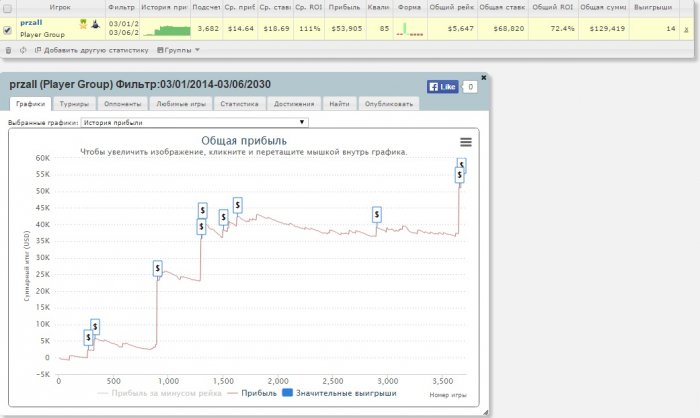The width and height of the screenshot is (700, 418).
Task: Click the star badge icon beside przall
Action: point(83,24)
